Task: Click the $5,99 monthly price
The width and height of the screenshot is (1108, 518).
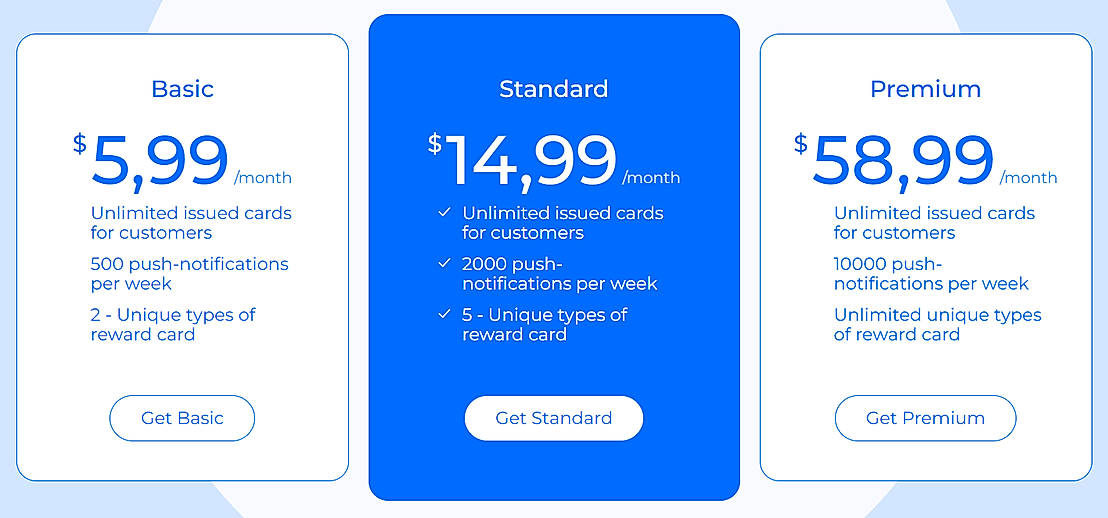Action: click(160, 160)
